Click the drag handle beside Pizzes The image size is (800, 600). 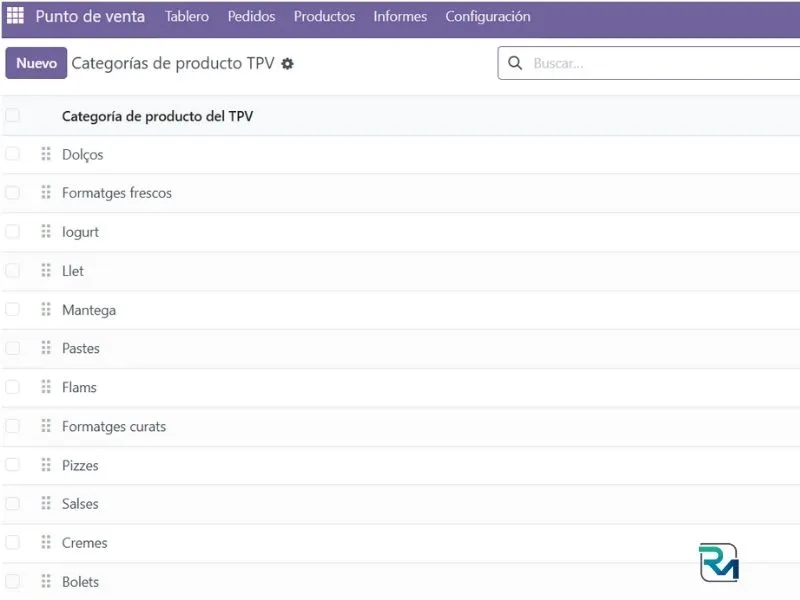pyautogui.click(x=46, y=465)
